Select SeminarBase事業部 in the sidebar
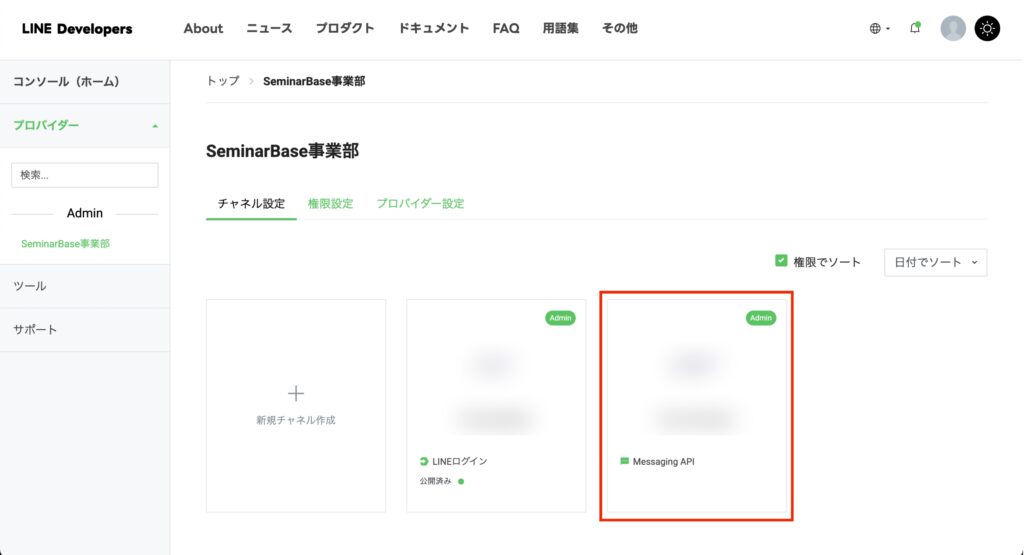Image resolution: width=1024 pixels, height=555 pixels. (x=66, y=243)
